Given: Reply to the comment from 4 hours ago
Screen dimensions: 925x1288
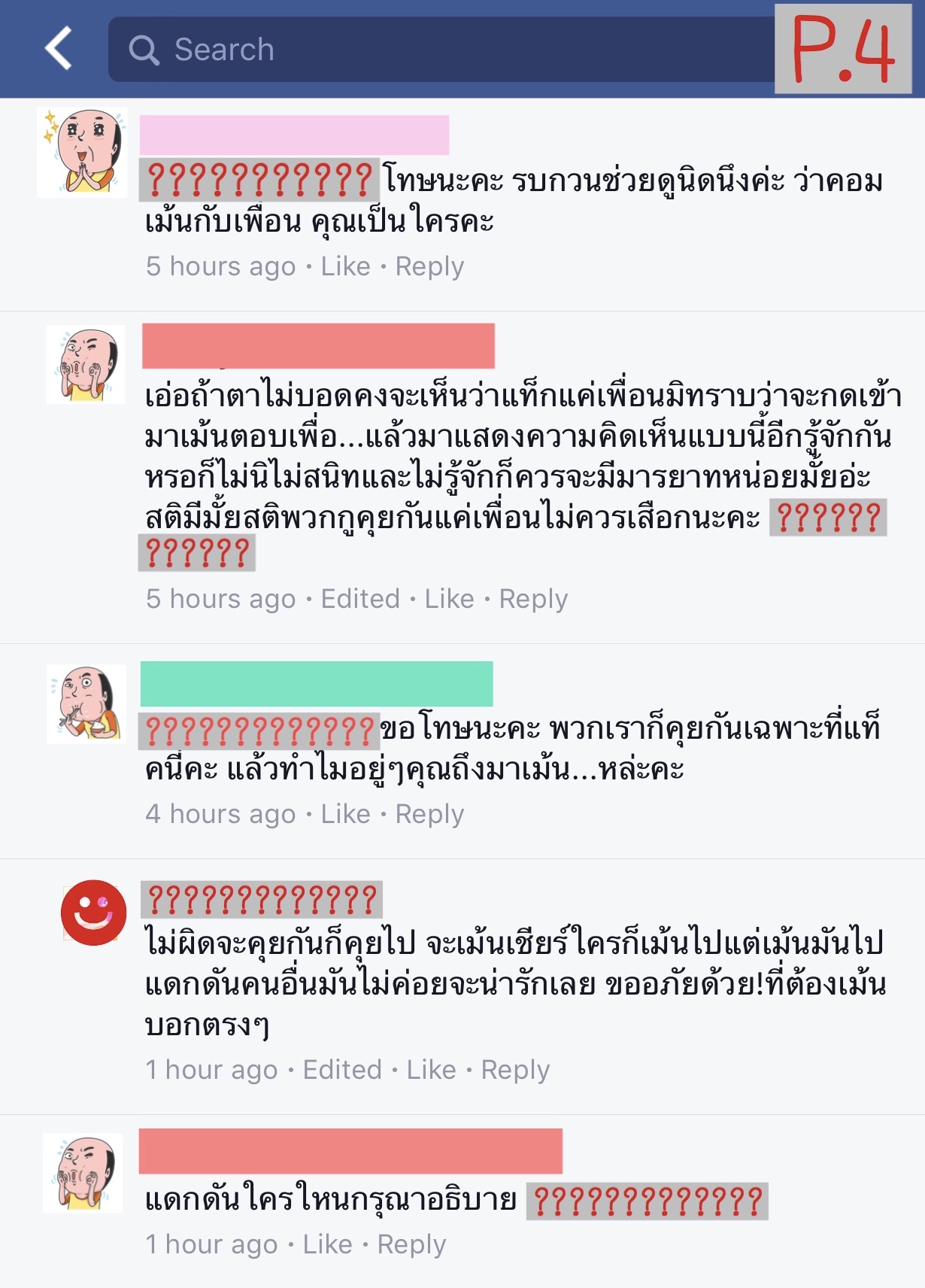Looking at the screenshot, I should click(429, 814).
